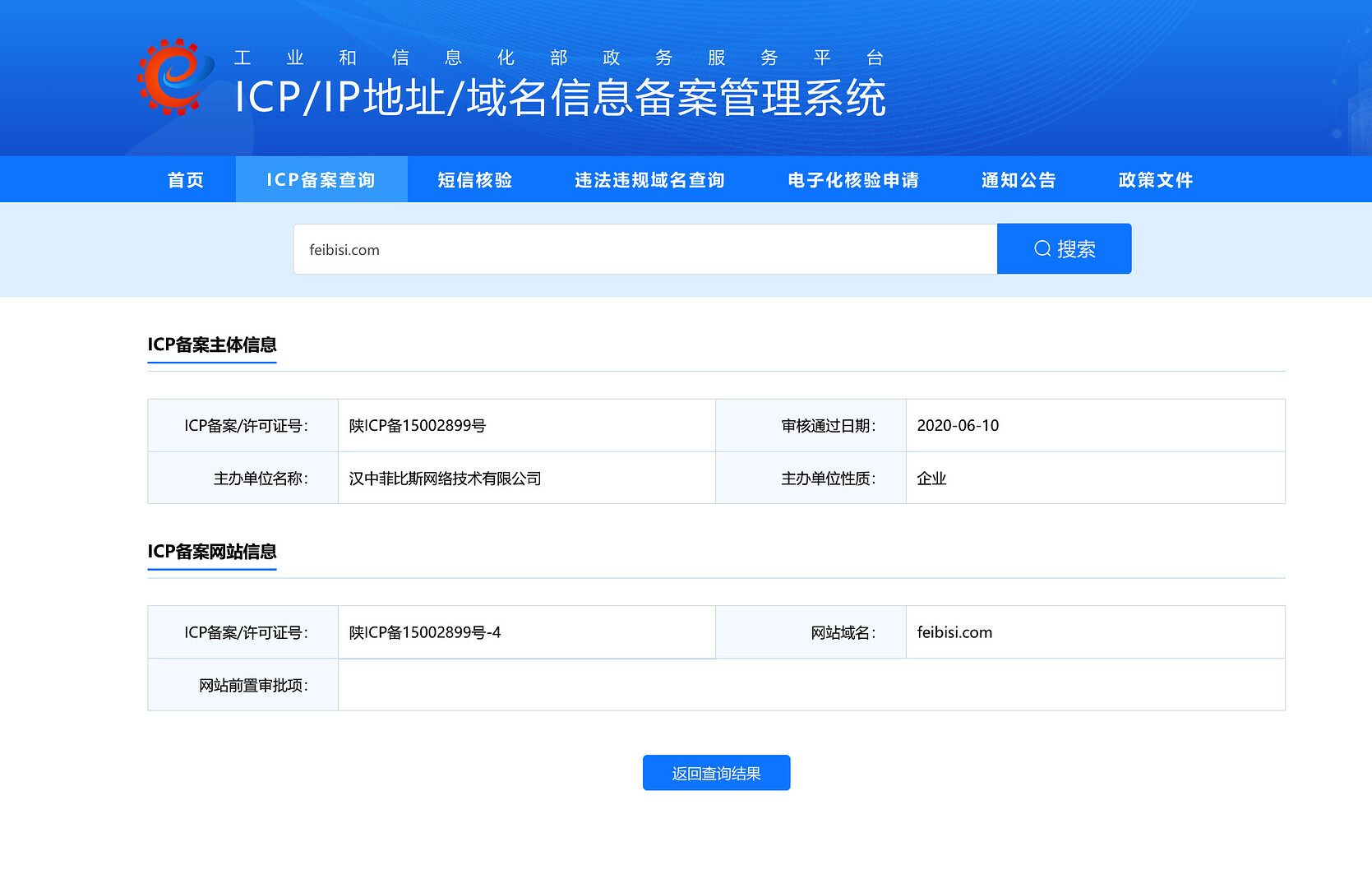Open the 政策文件 navigation tab
The height and width of the screenshot is (888, 1372).
point(1155,180)
